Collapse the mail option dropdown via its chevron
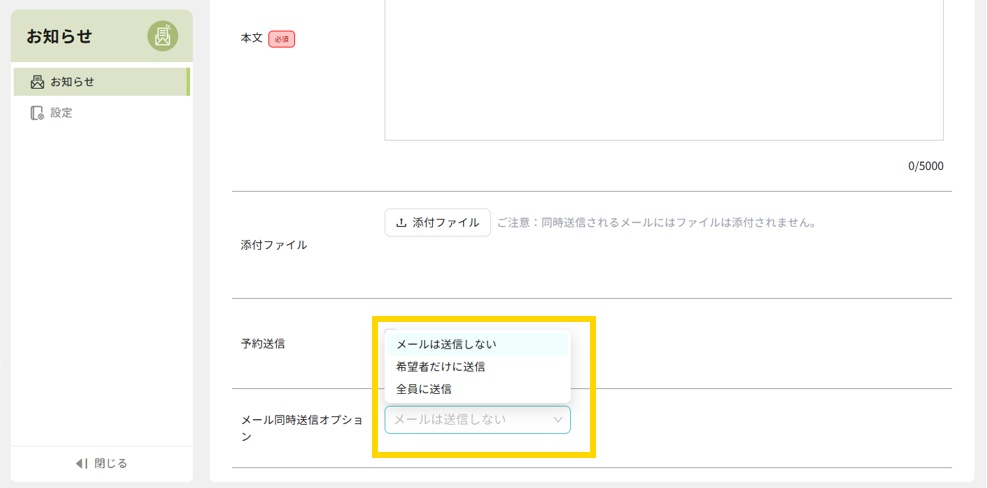The image size is (987, 488). [558, 420]
